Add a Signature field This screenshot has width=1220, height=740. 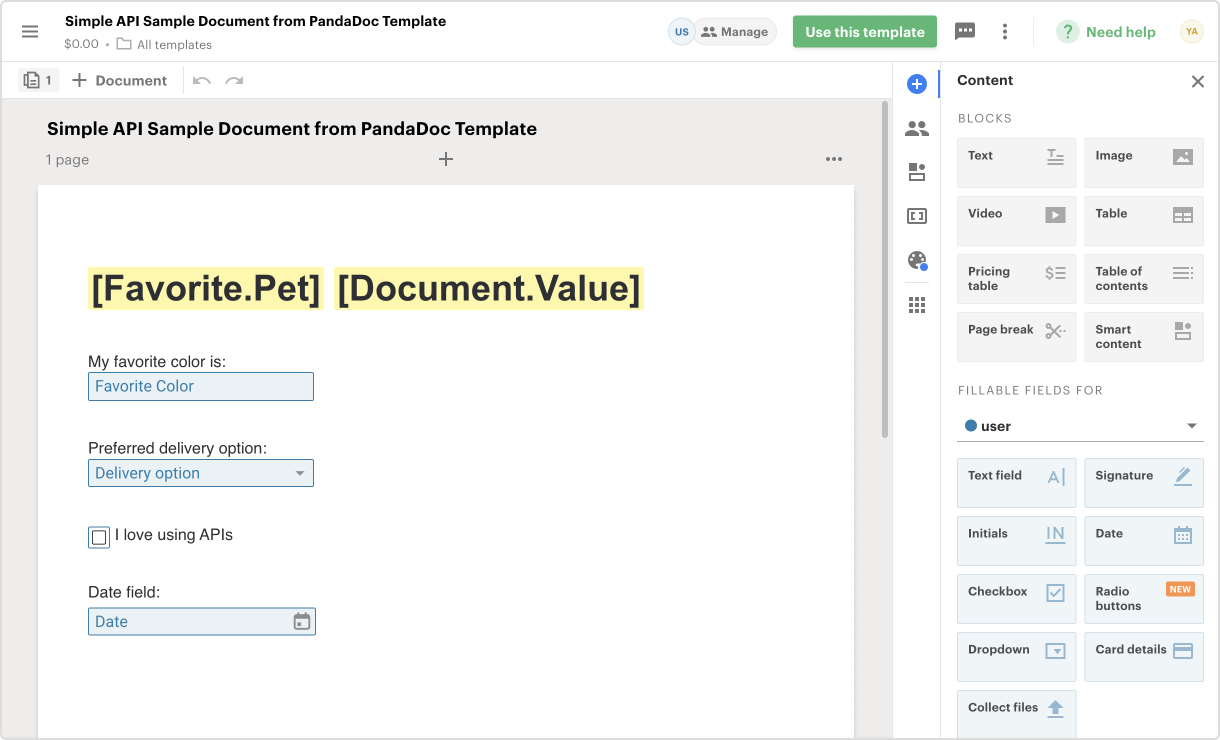click(x=1144, y=483)
